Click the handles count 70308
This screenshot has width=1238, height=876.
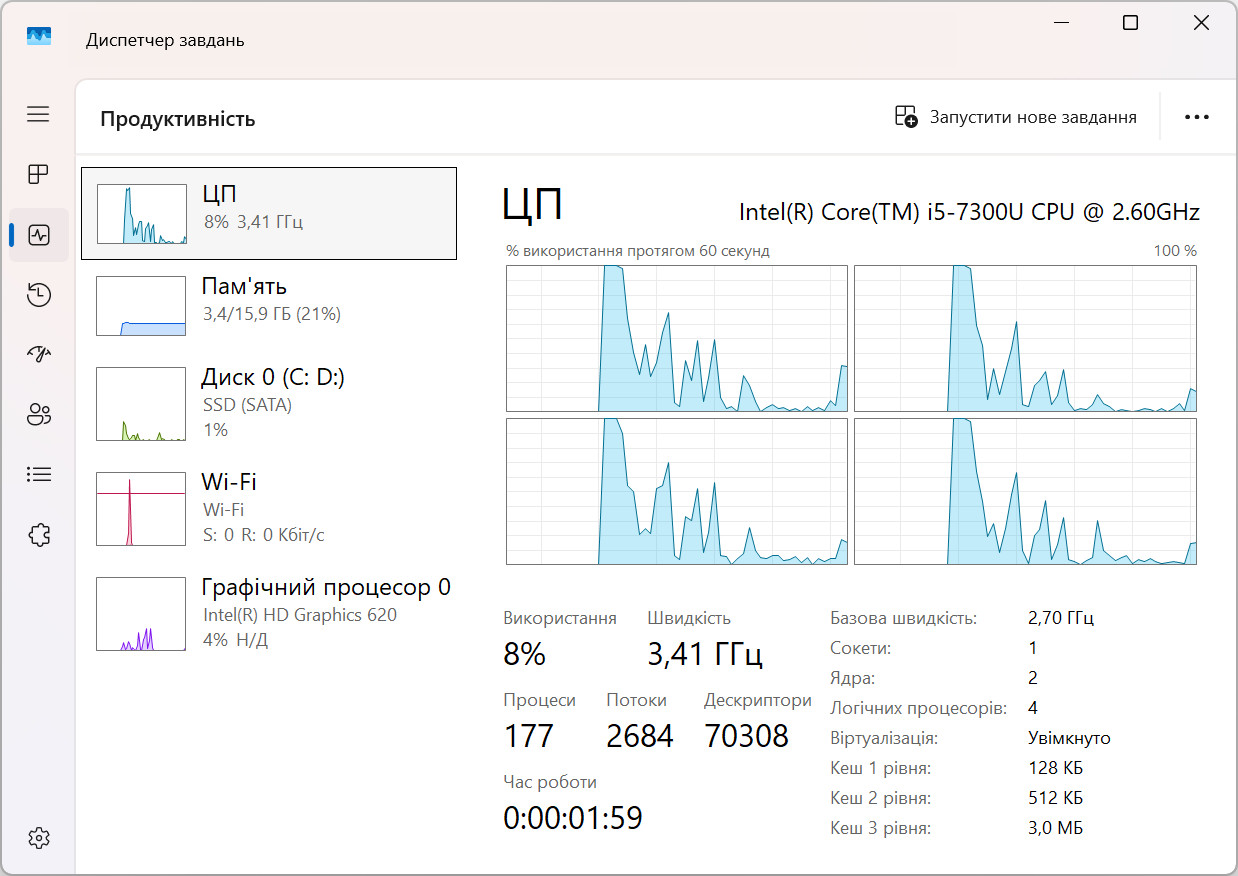(747, 736)
